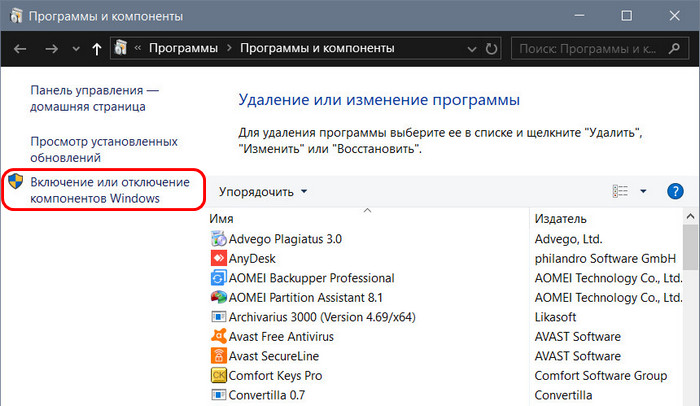700x406 pixels.
Task: Open the recent locations chevron
Action: pyautogui.click(x=76, y=49)
